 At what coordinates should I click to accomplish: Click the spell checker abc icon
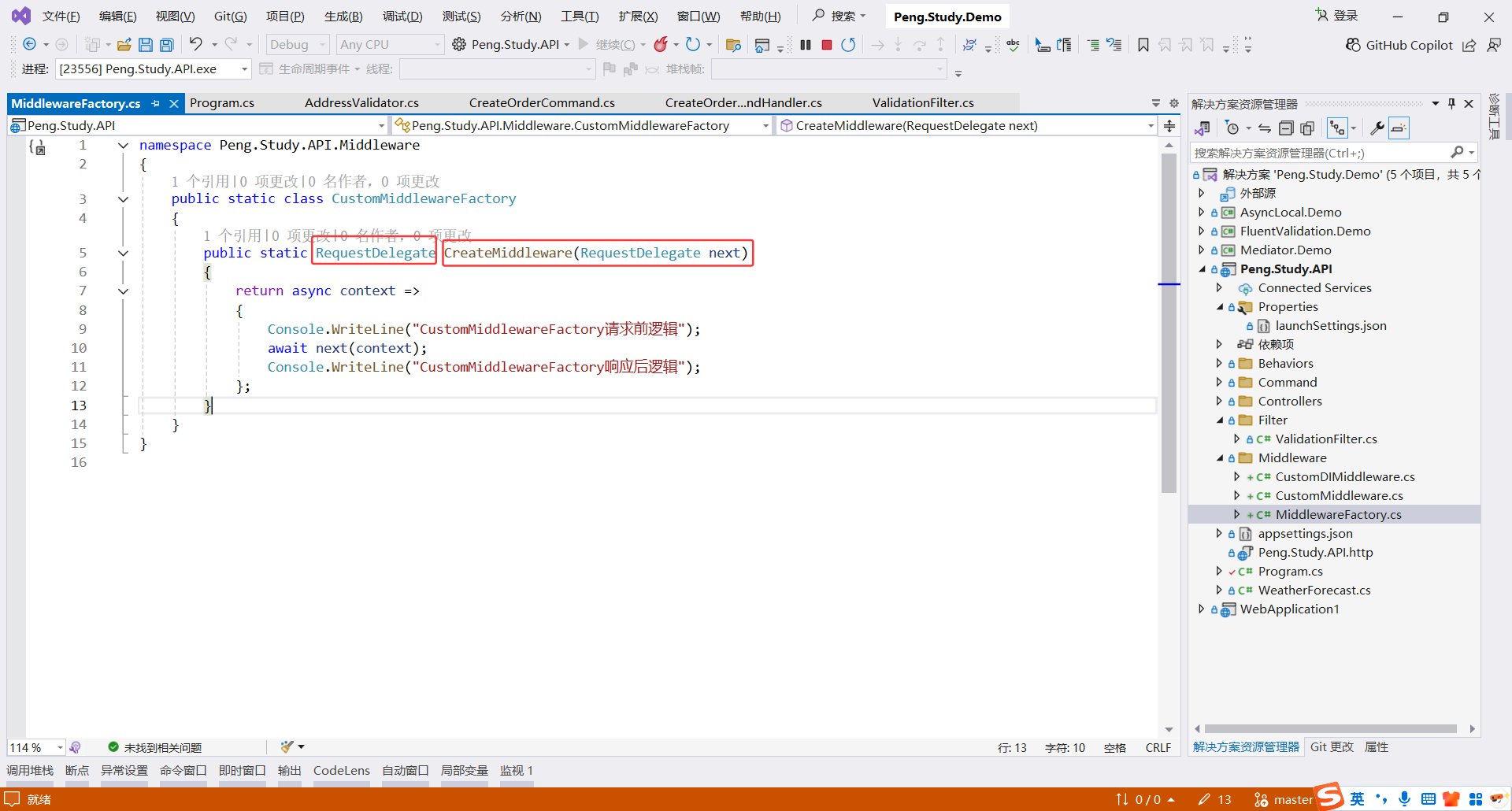(1013, 45)
